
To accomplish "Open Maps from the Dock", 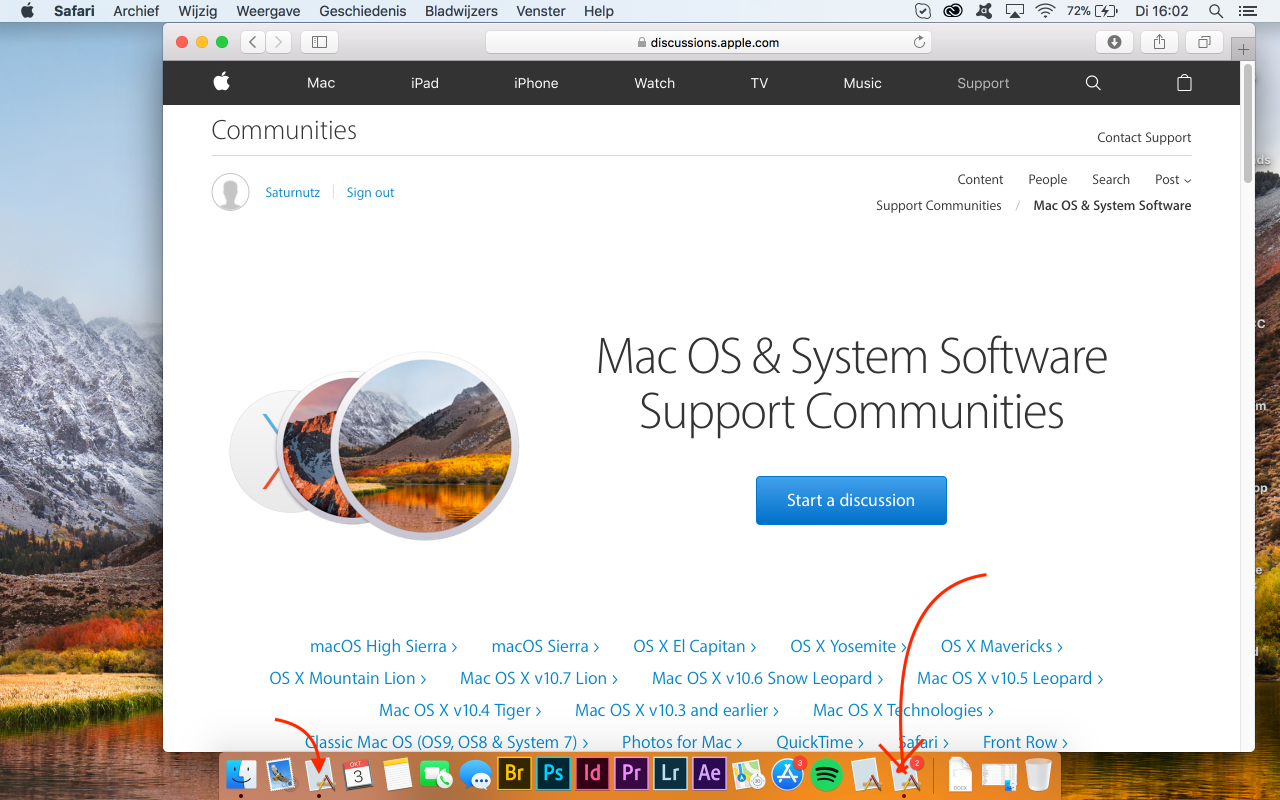I will pyautogui.click(x=748, y=773).
